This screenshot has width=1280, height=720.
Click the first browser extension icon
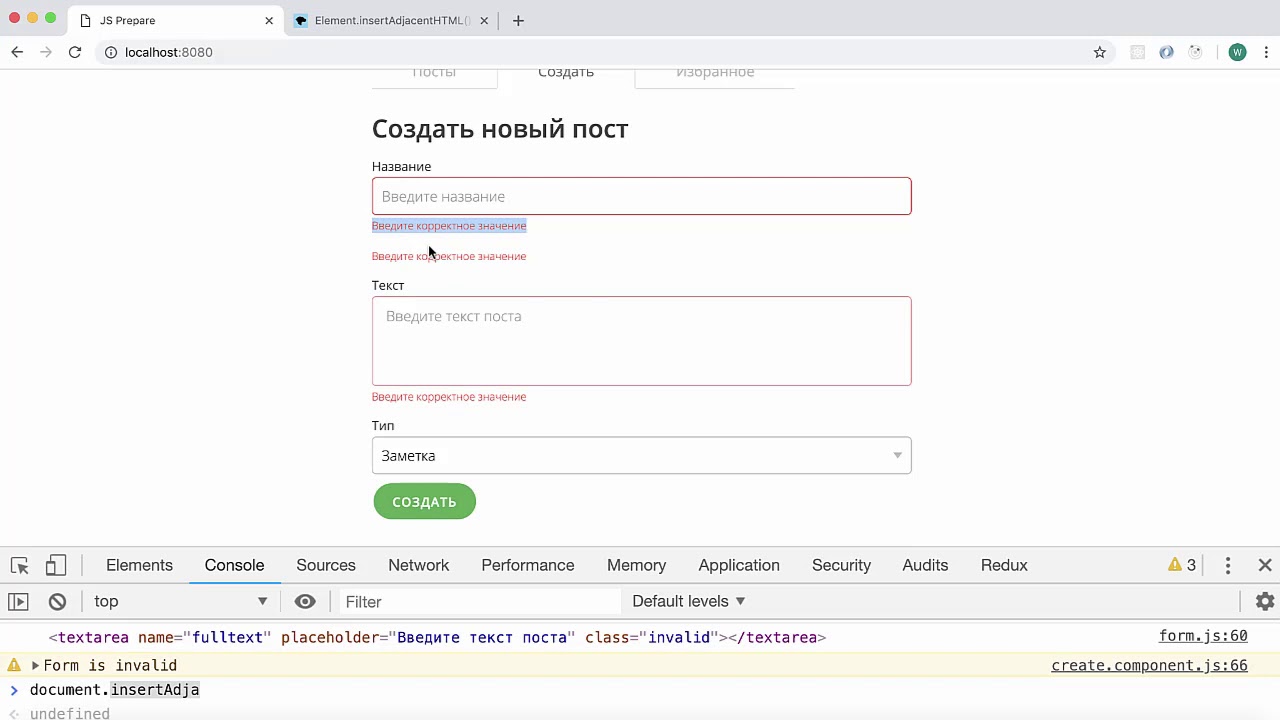coord(1137,52)
